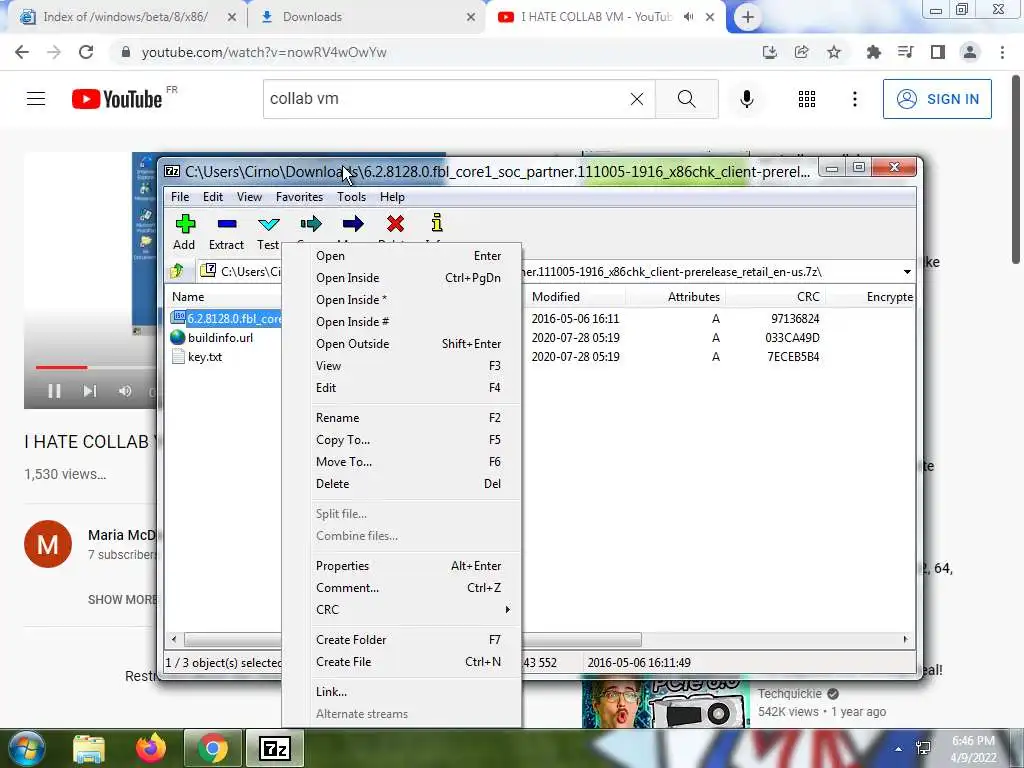
Task: Open the Chrome extensions puzzle icon
Action: coord(873,52)
